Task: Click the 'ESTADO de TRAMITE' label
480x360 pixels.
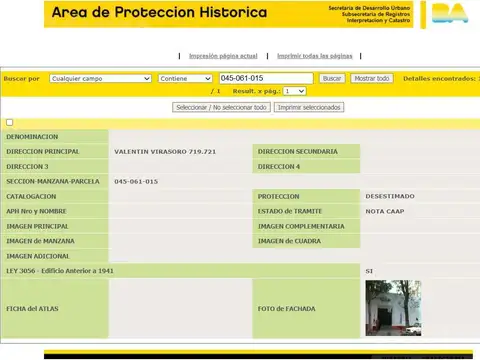Action: click(290, 211)
